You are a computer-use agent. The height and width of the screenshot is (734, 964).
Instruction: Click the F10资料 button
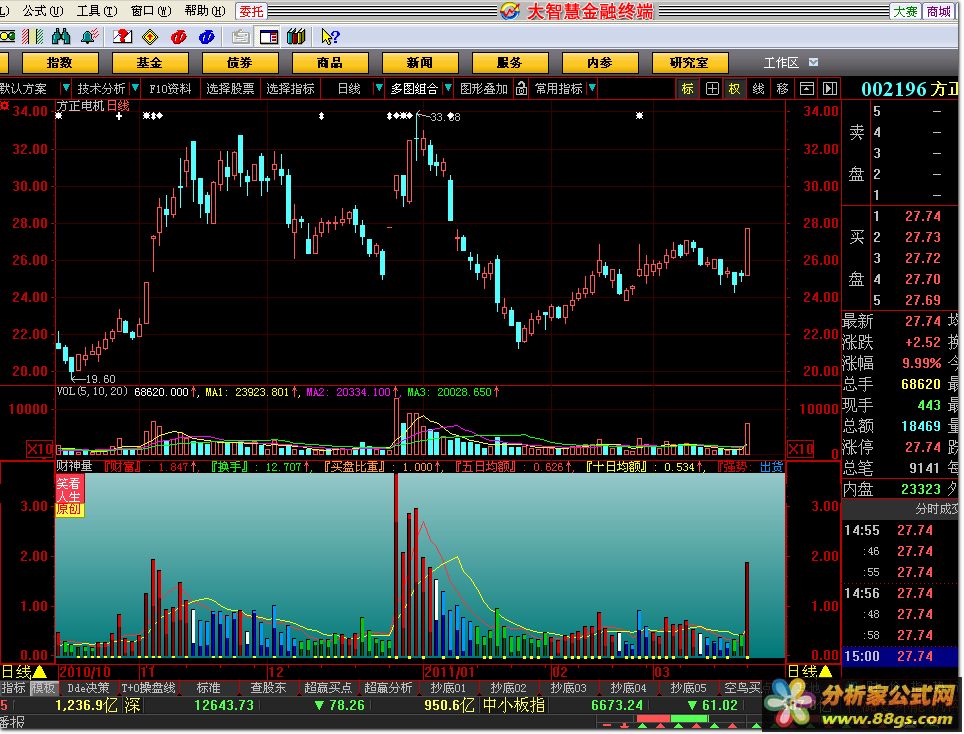click(x=170, y=89)
